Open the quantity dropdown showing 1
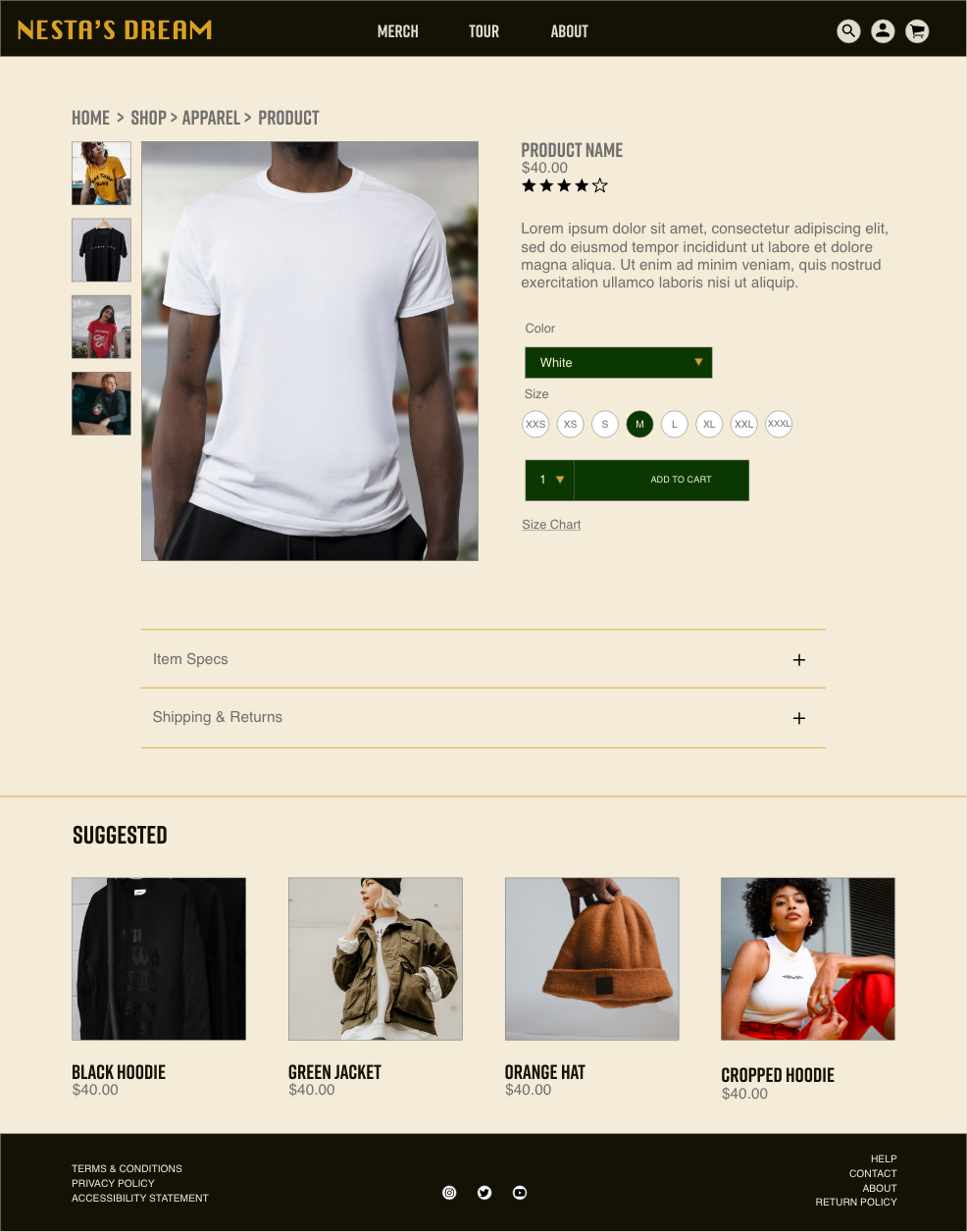Viewport: 967px width, 1232px height. [550, 480]
